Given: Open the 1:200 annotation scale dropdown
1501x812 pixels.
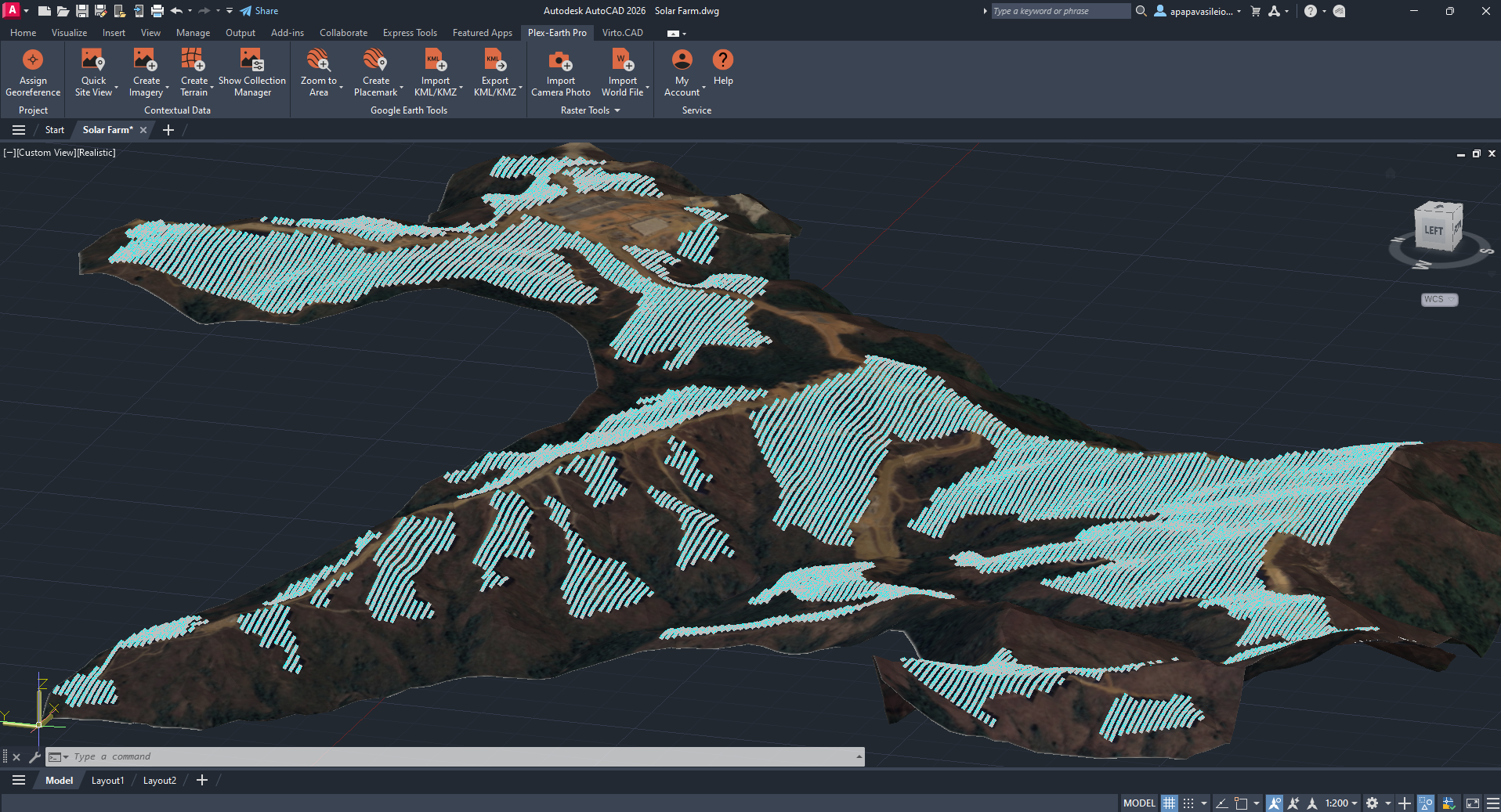Looking at the screenshot, I should pos(1341,803).
